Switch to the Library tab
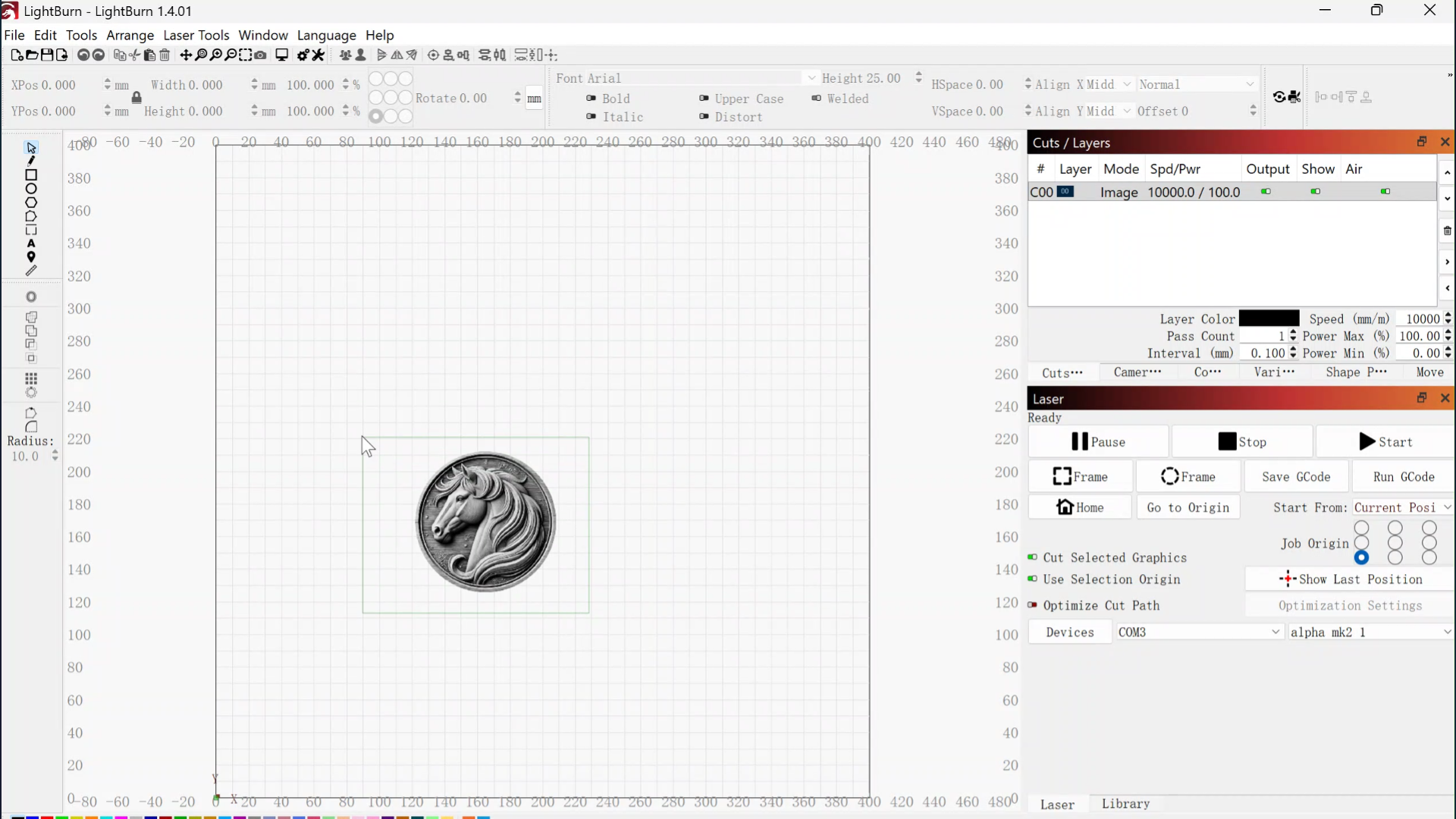Viewport: 1456px width, 819px height. pos(1125,804)
